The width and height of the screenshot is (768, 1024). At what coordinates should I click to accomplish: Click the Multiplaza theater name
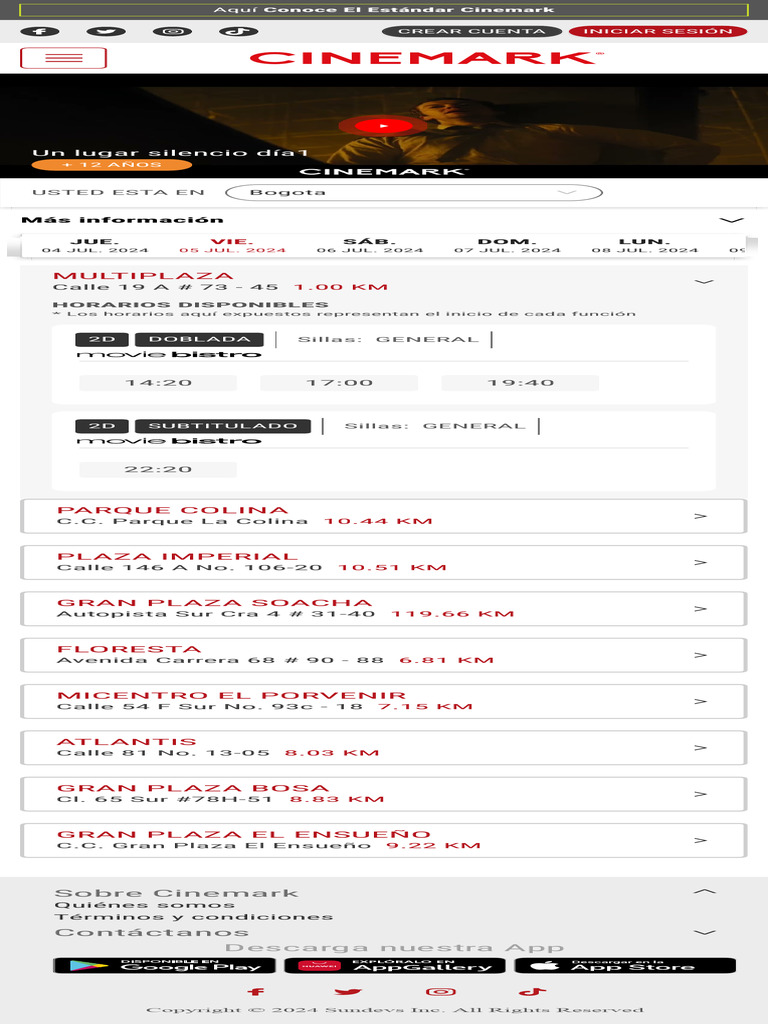point(143,276)
